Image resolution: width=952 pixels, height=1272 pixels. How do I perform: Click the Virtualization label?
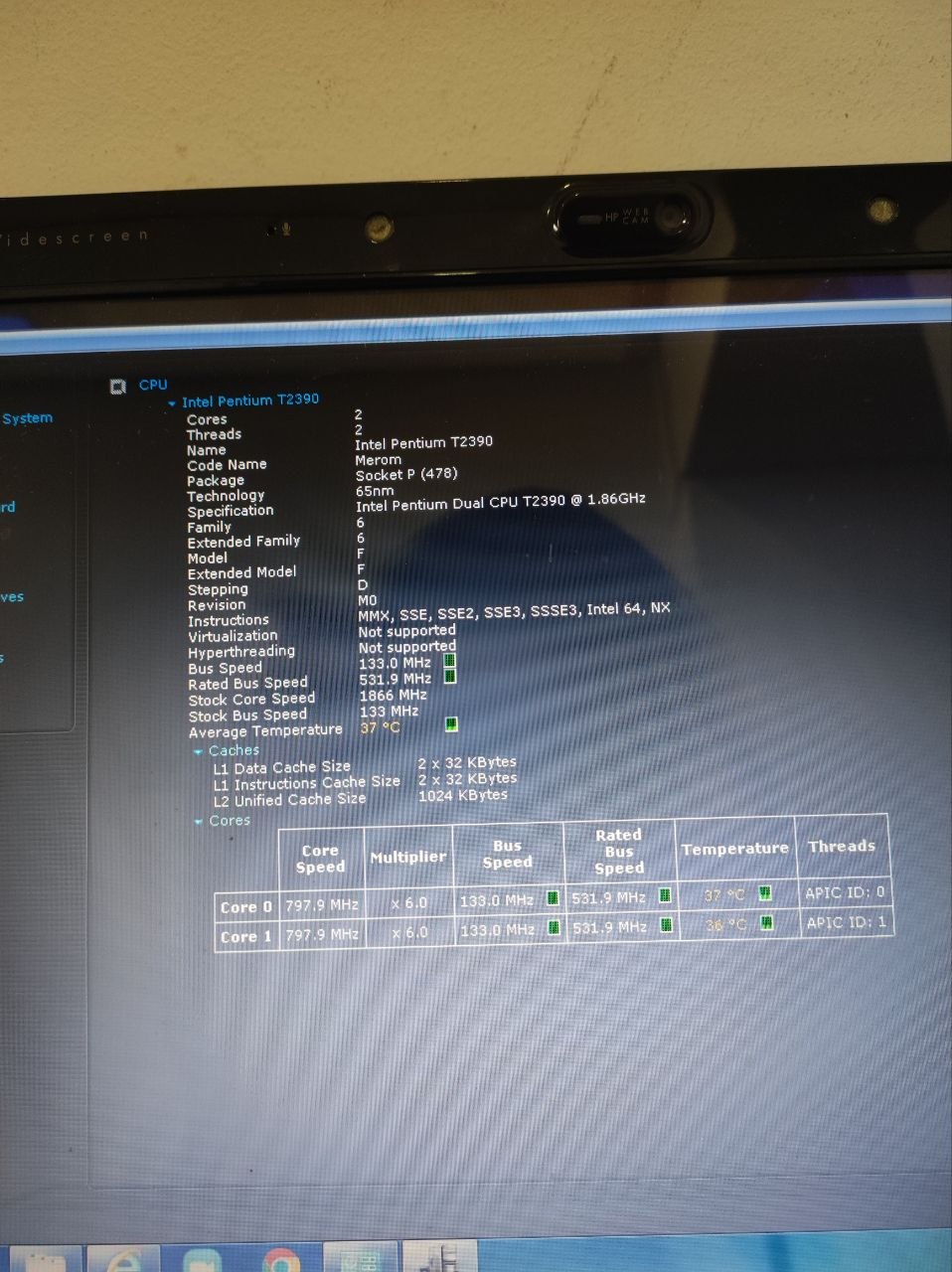coord(233,636)
